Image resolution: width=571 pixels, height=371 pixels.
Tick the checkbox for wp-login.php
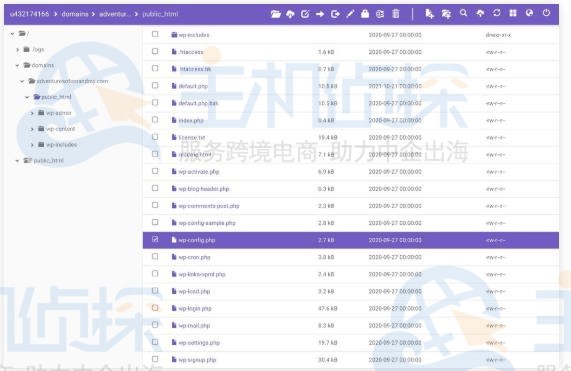[x=155, y=308]
